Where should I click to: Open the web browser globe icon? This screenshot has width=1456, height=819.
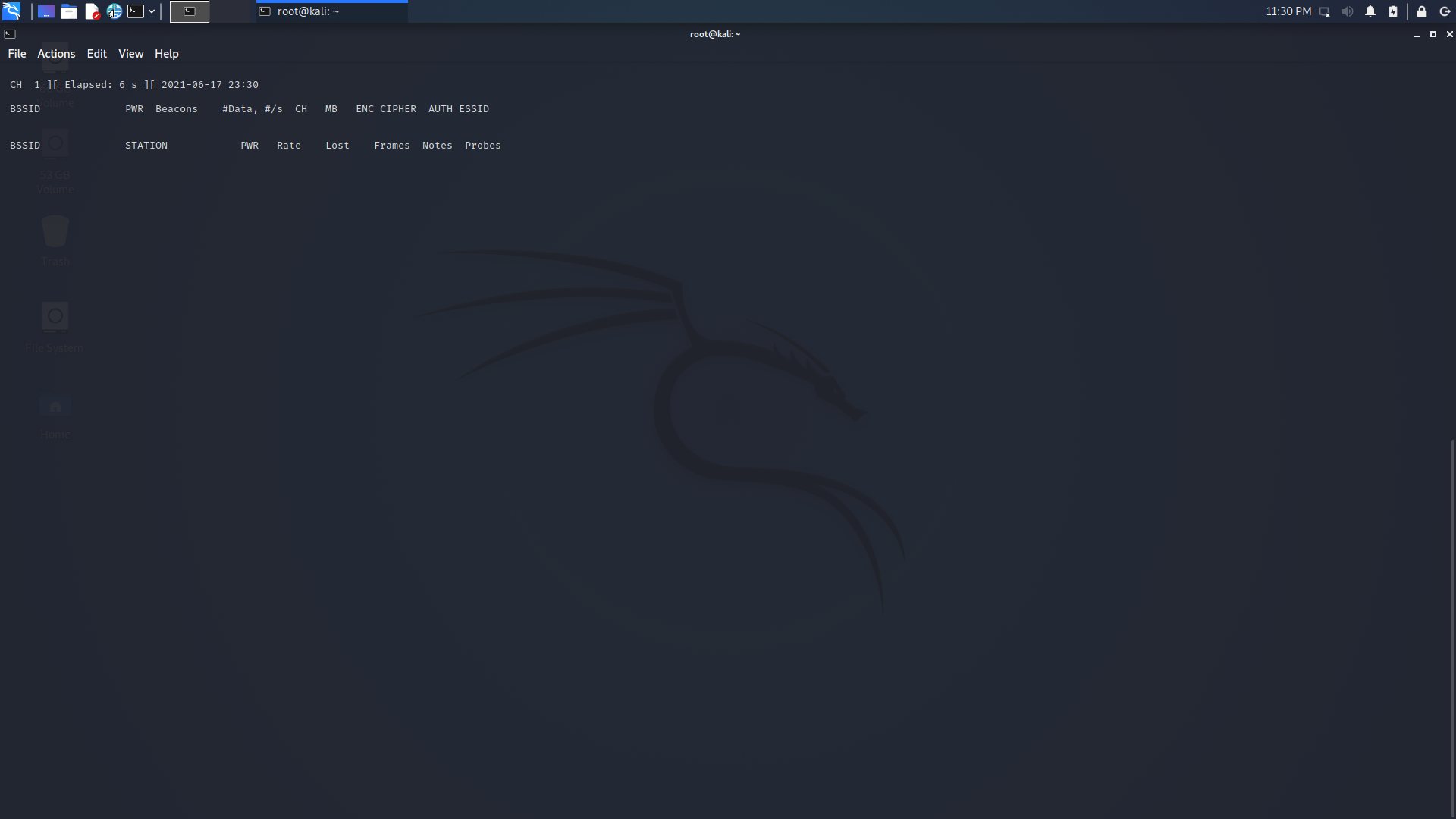pyautogui.click(x=115, y=11)
